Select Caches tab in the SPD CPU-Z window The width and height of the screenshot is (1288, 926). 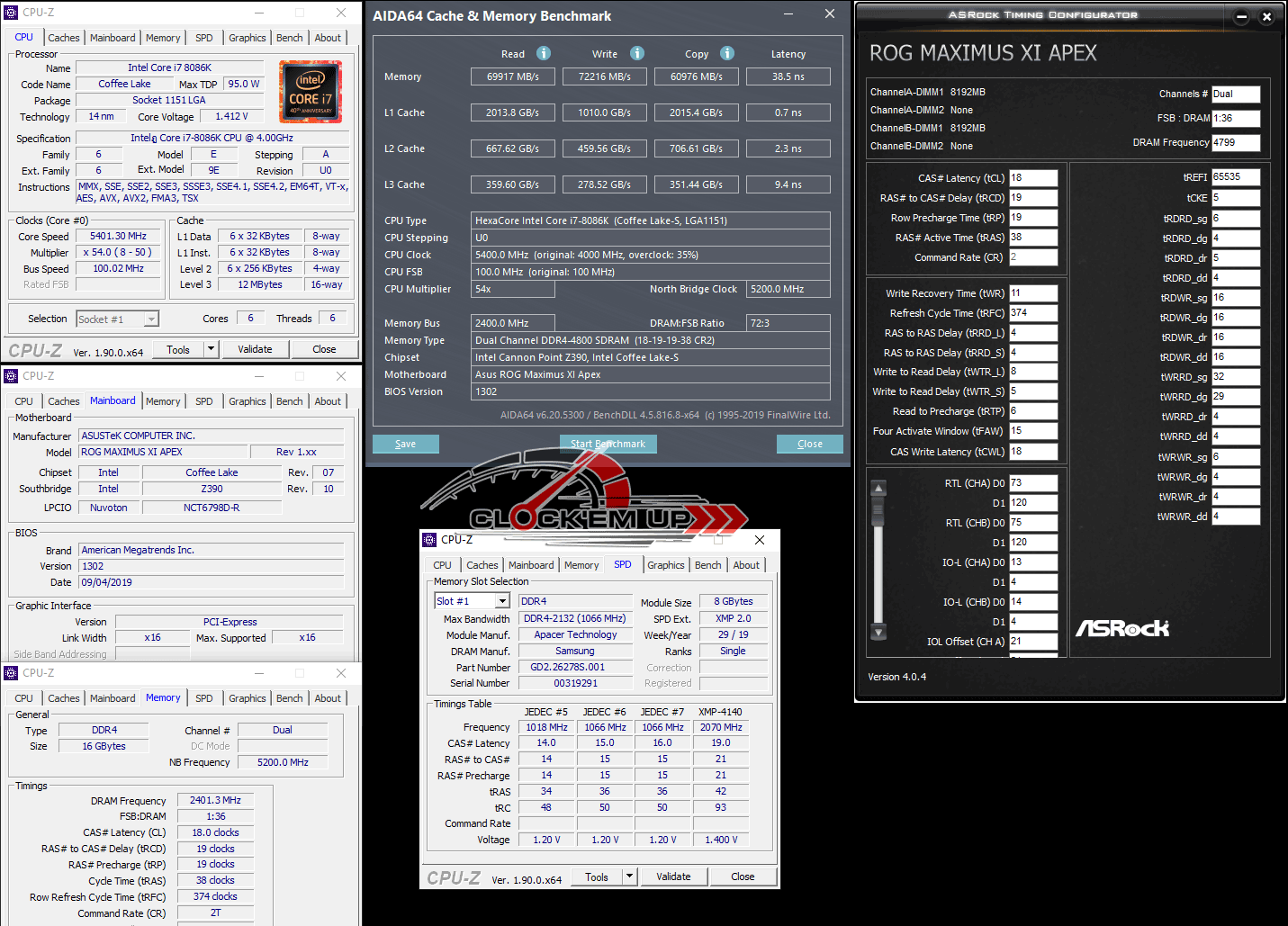482,565
